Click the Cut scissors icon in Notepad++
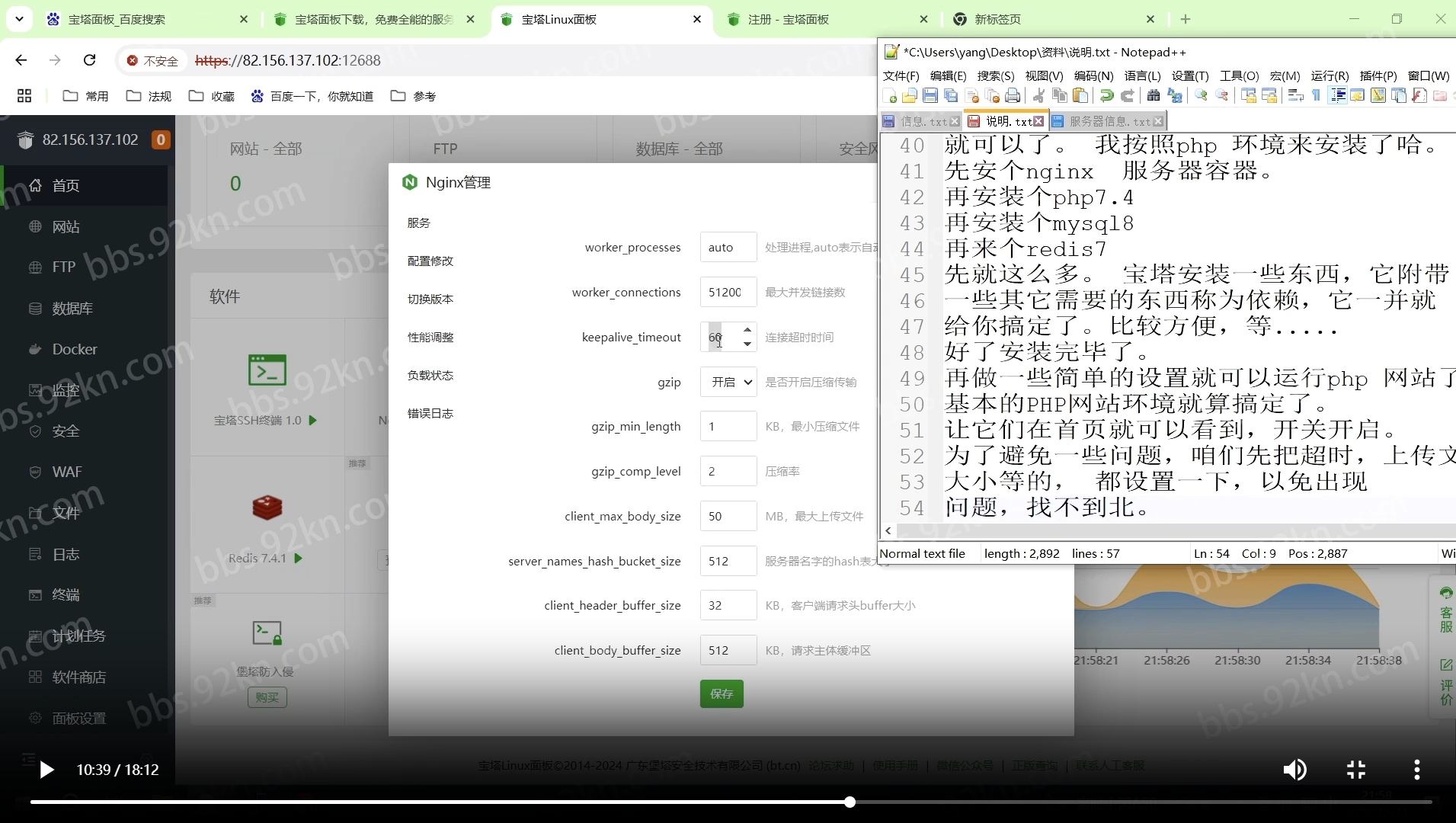Image resolution: width=1456 pixels, height=823 pixels. pos(1038,95)
